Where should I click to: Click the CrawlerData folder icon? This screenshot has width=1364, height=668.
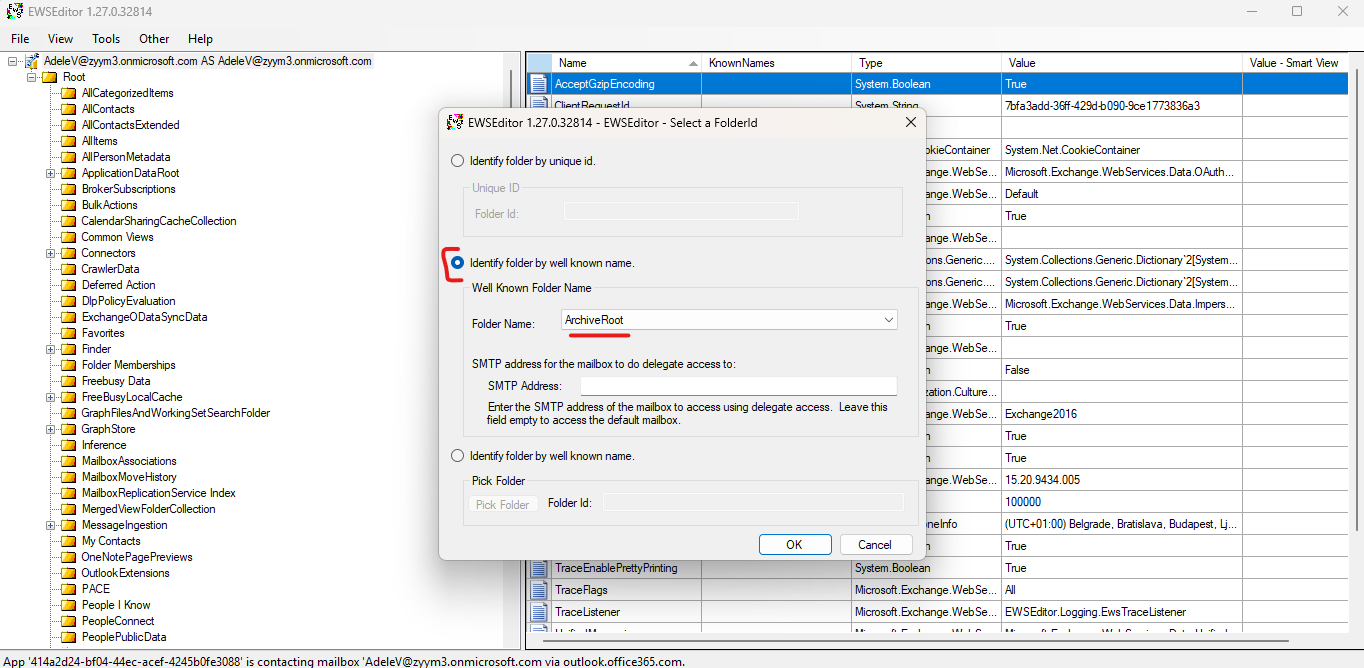tap(69, 269)
